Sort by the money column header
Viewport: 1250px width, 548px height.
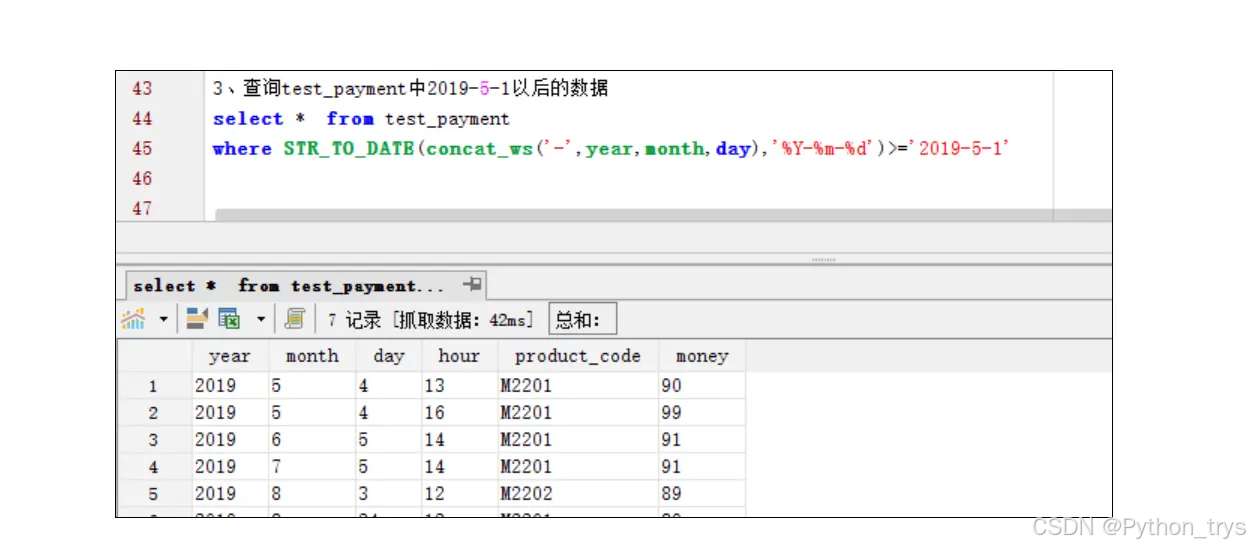click(702, 356)
